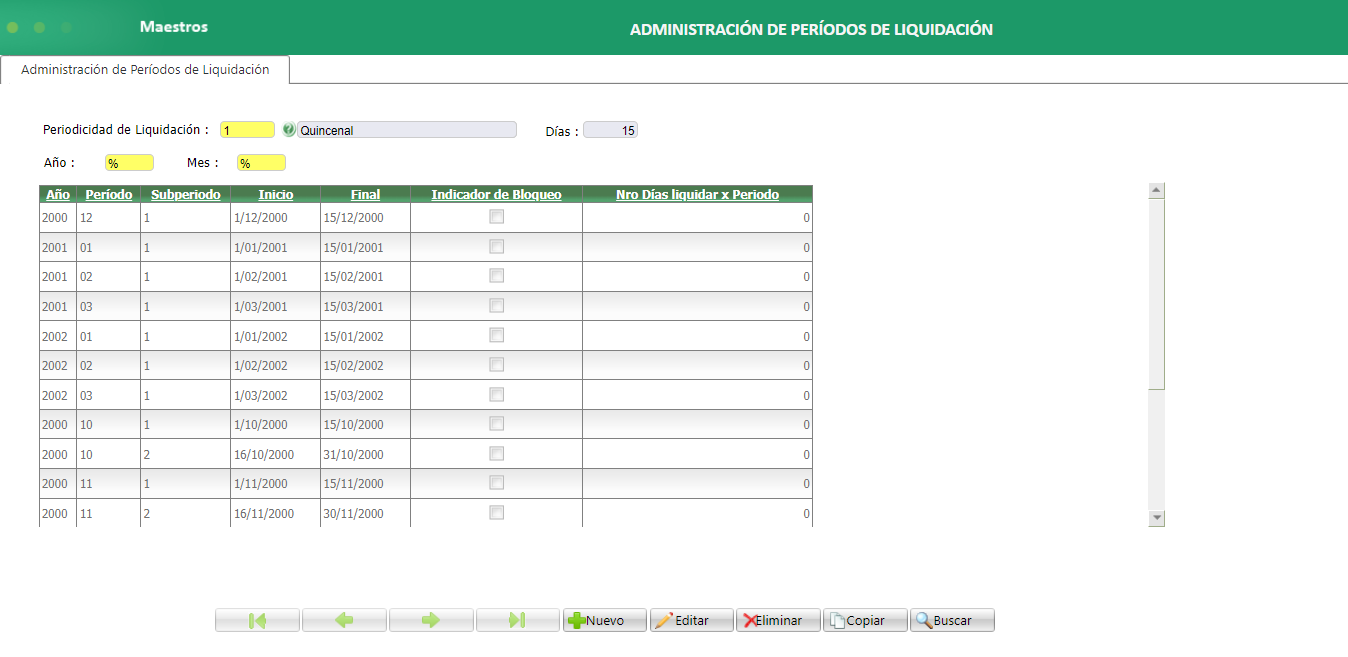Screen dimensions: 1348x657
Task: Jump to the first record using navigation arrows
Action: pyautogui.click(x=257, y=619)
